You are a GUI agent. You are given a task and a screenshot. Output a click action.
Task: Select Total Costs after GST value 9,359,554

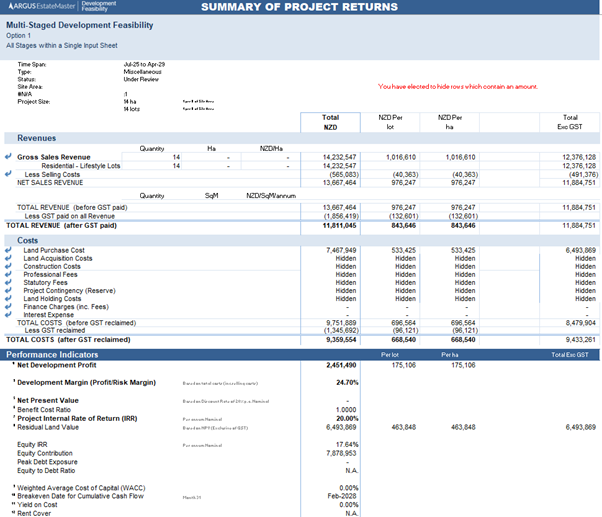tap(341, 340)
